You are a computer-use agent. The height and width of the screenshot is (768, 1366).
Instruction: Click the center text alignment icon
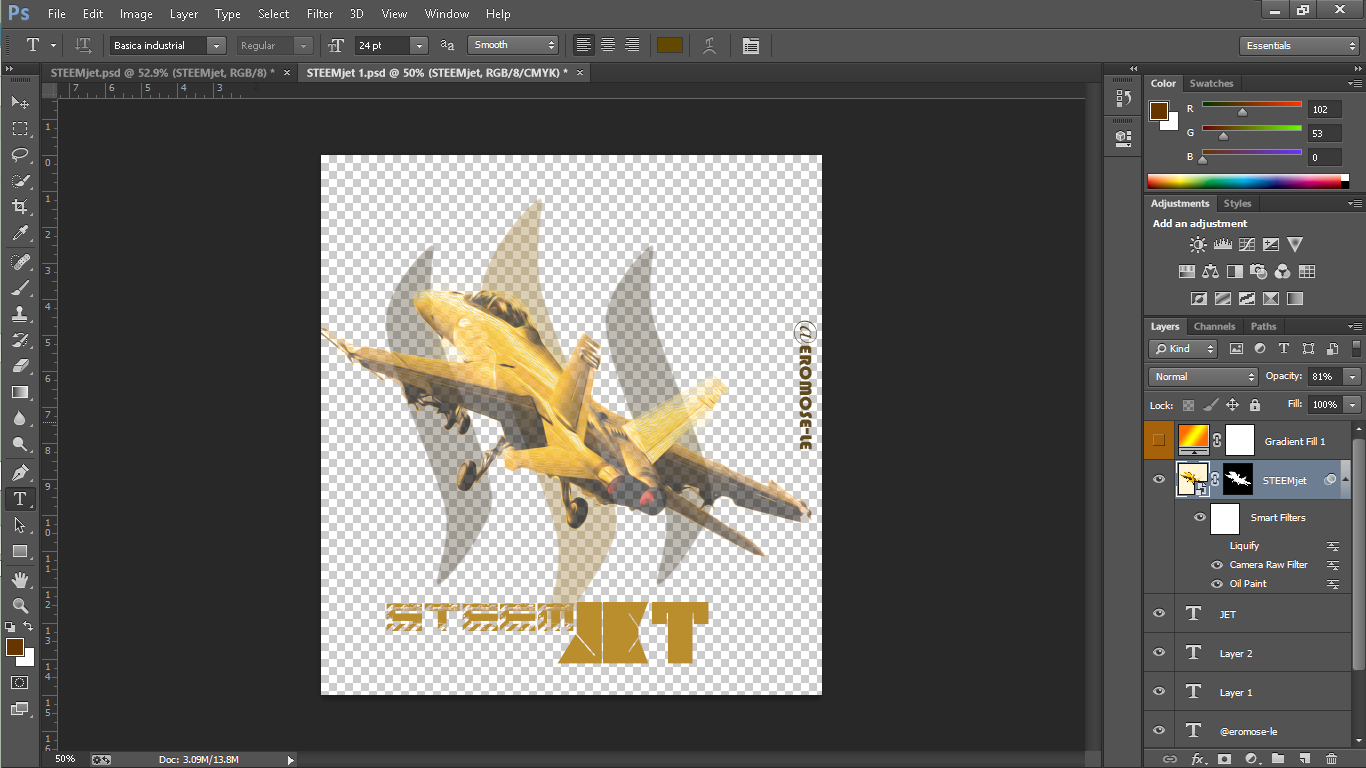pyautogui.click(x=608, y=45)
